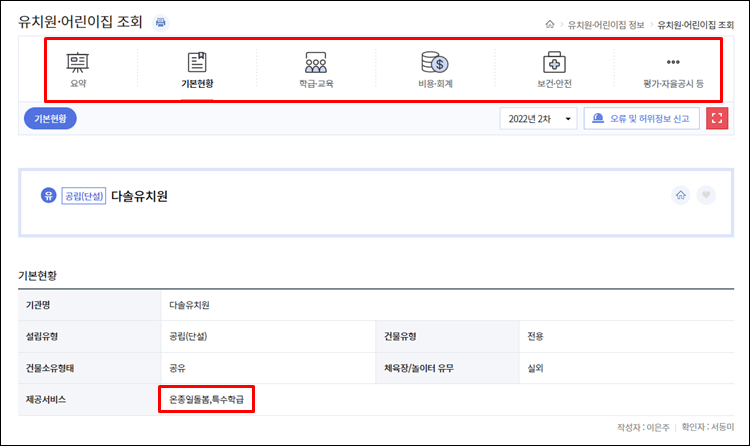The image size is (750, 446).
Task: Click the 공유 value for 건물소유형태
Action: pyautogui.click(x=177, y=368)
